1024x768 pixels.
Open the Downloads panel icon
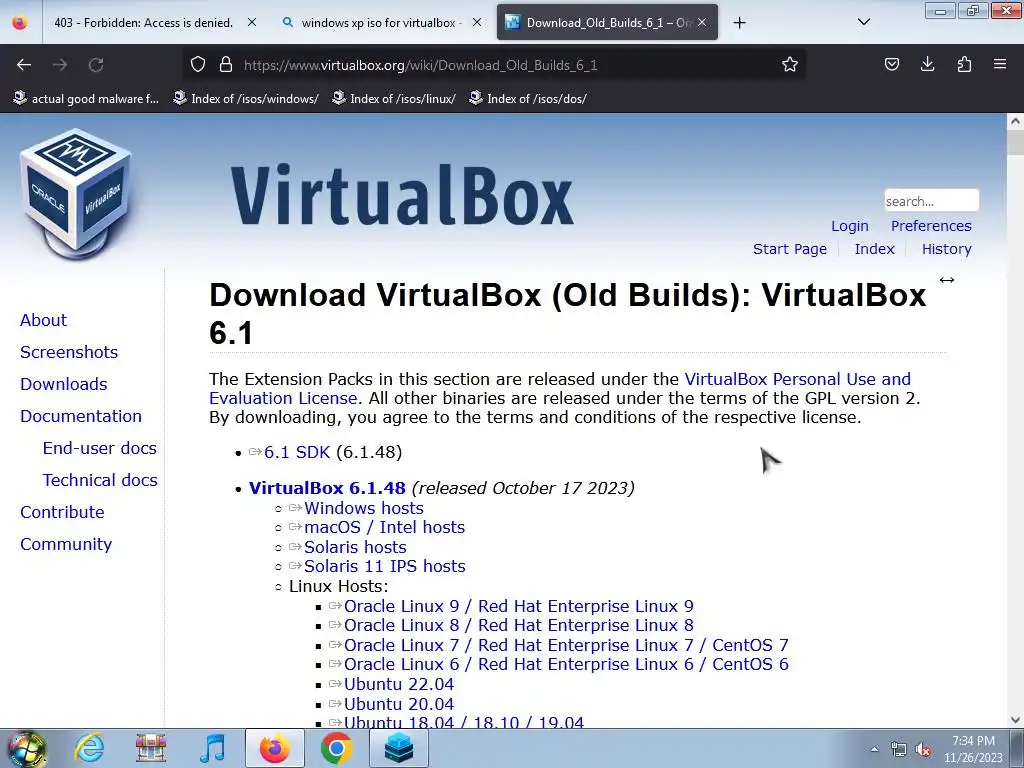tap(927, 64)
